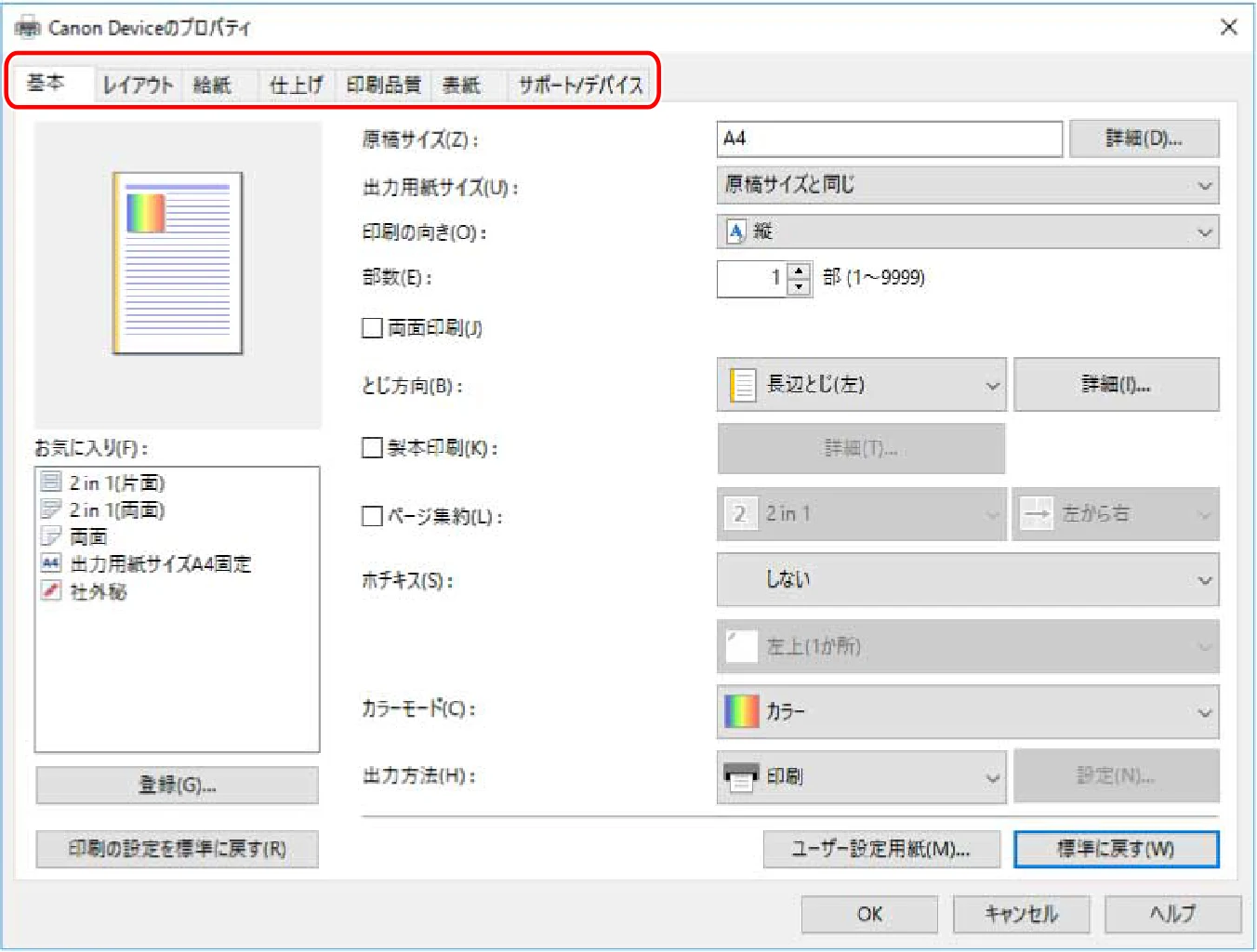Click the 原稿サイズ field showing A4

[890, 139]
